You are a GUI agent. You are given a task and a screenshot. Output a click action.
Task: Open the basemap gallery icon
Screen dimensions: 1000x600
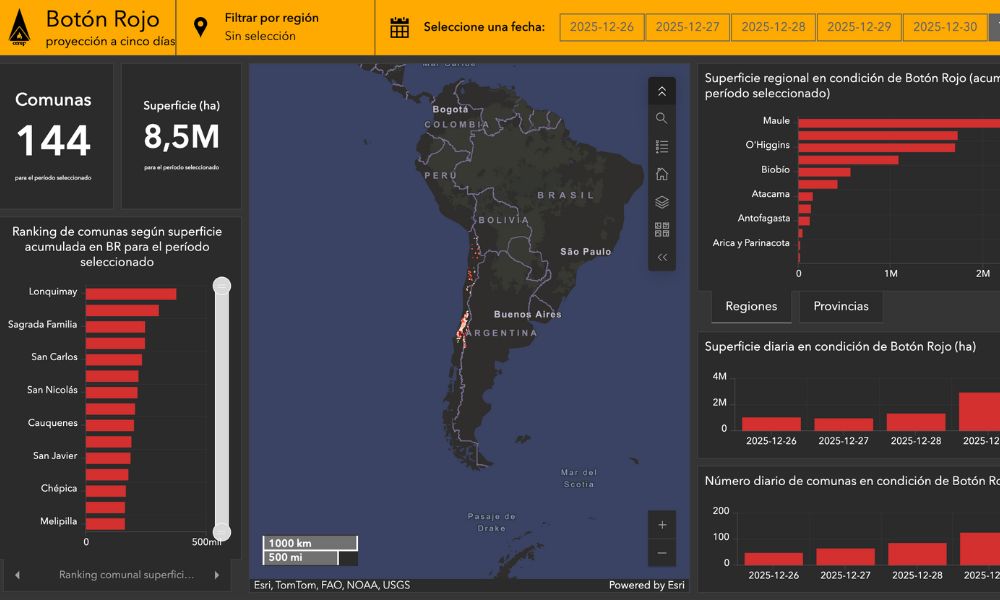(x=662, y=229)
